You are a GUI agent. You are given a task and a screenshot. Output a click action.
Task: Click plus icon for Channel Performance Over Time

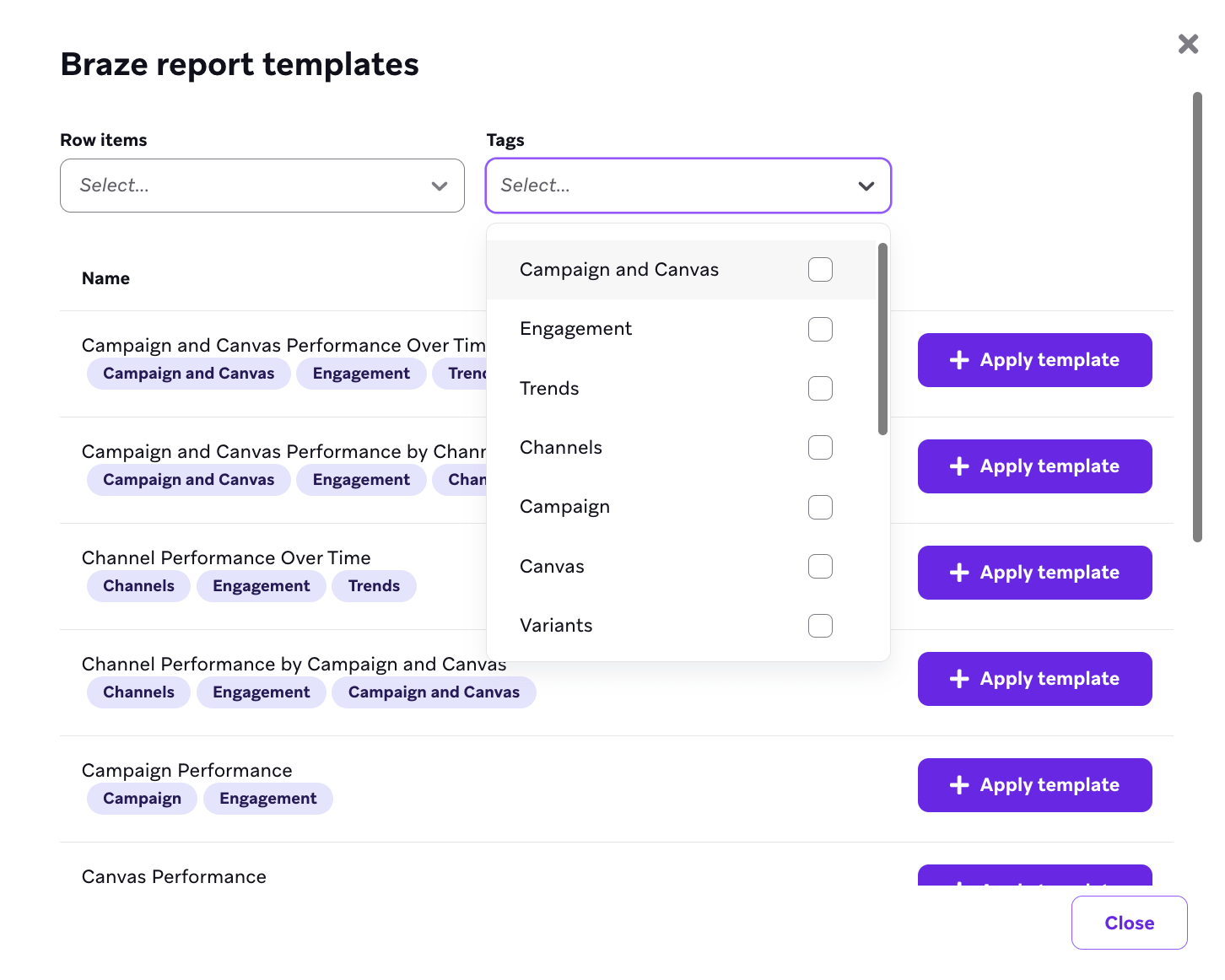(959, 573)
